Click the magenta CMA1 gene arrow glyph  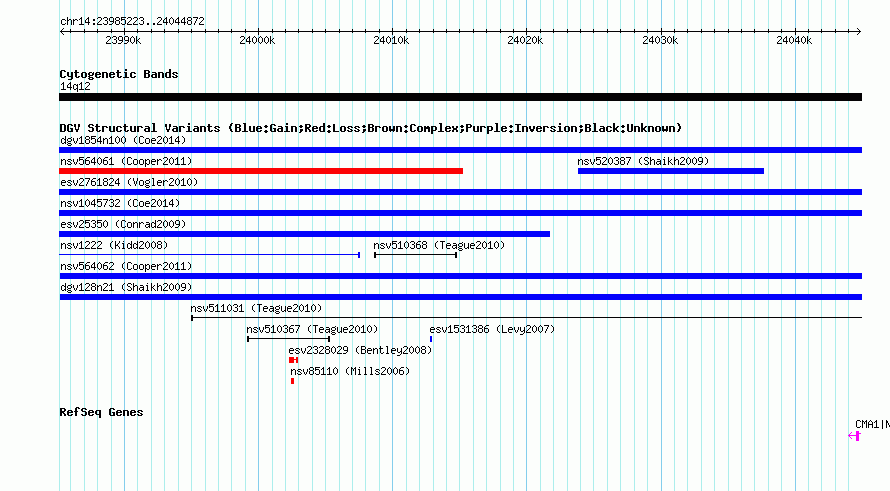[x=854, y=436]
